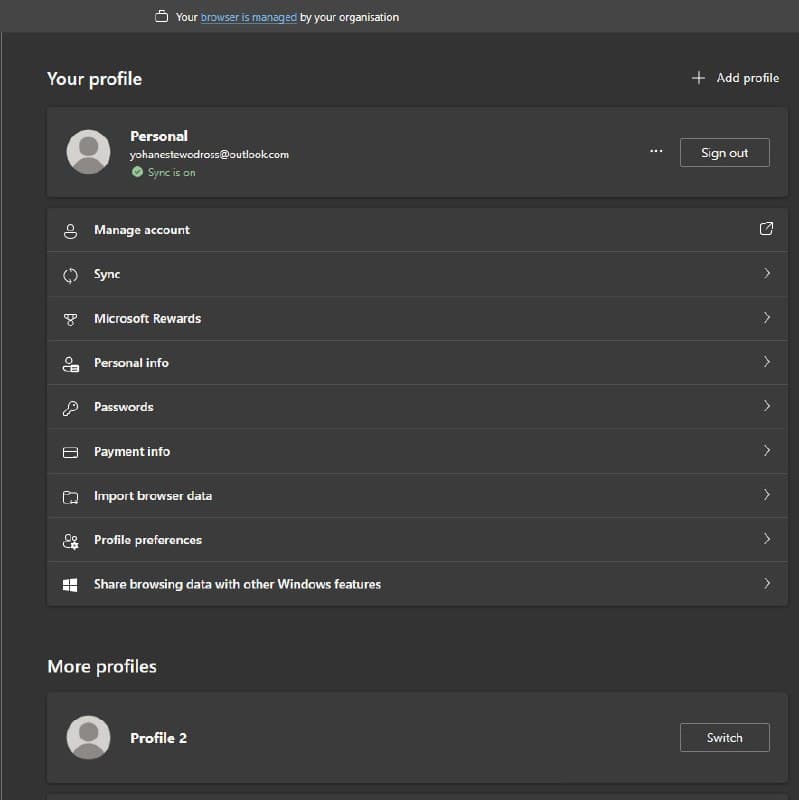799x800 pixels.
Task: Open Import browser data
Action: (417, 495)
